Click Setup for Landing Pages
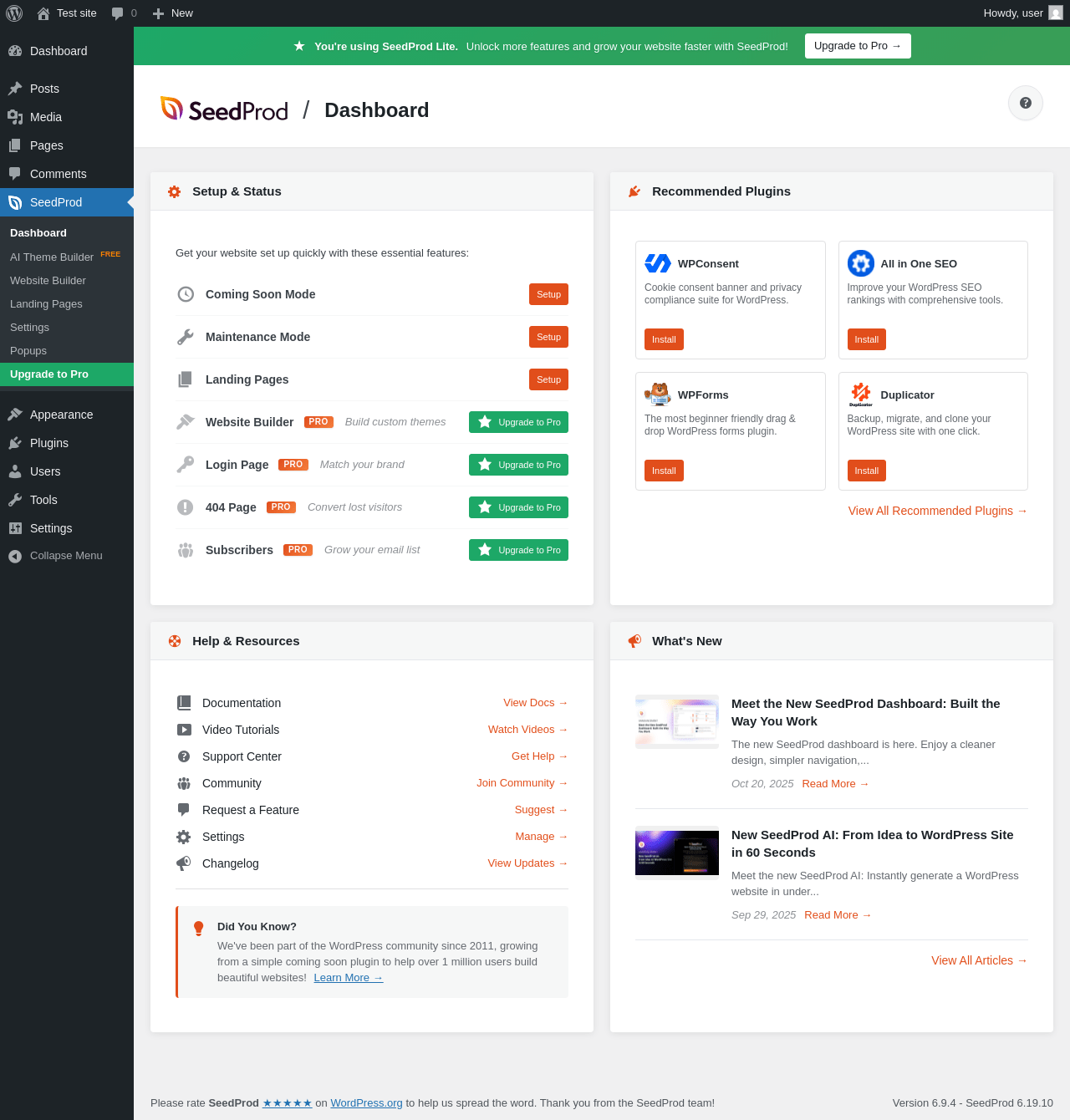Viewport: 1070px width, 1120px height. click(548, 379)
